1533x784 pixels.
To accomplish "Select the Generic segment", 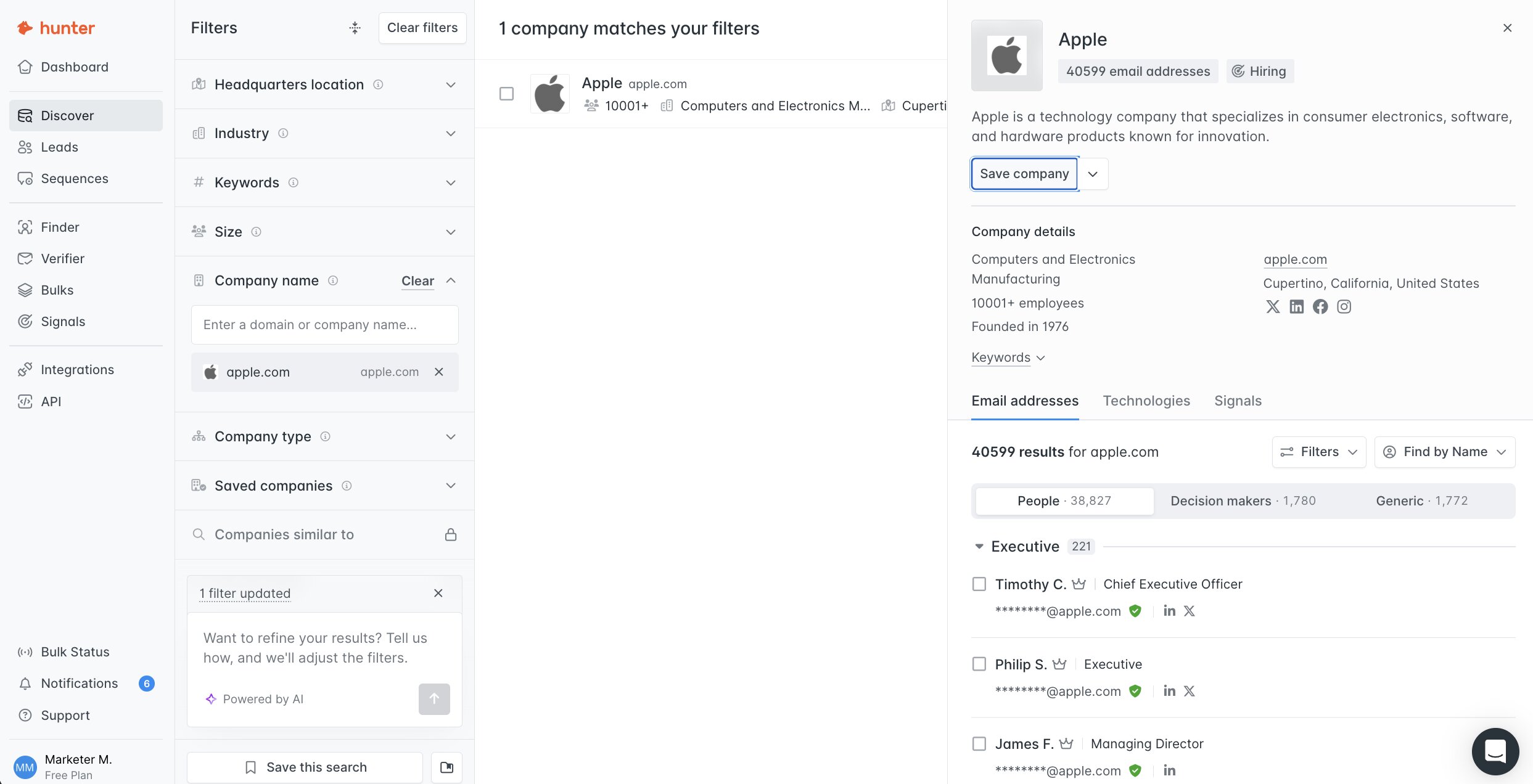I will 1421,501.
